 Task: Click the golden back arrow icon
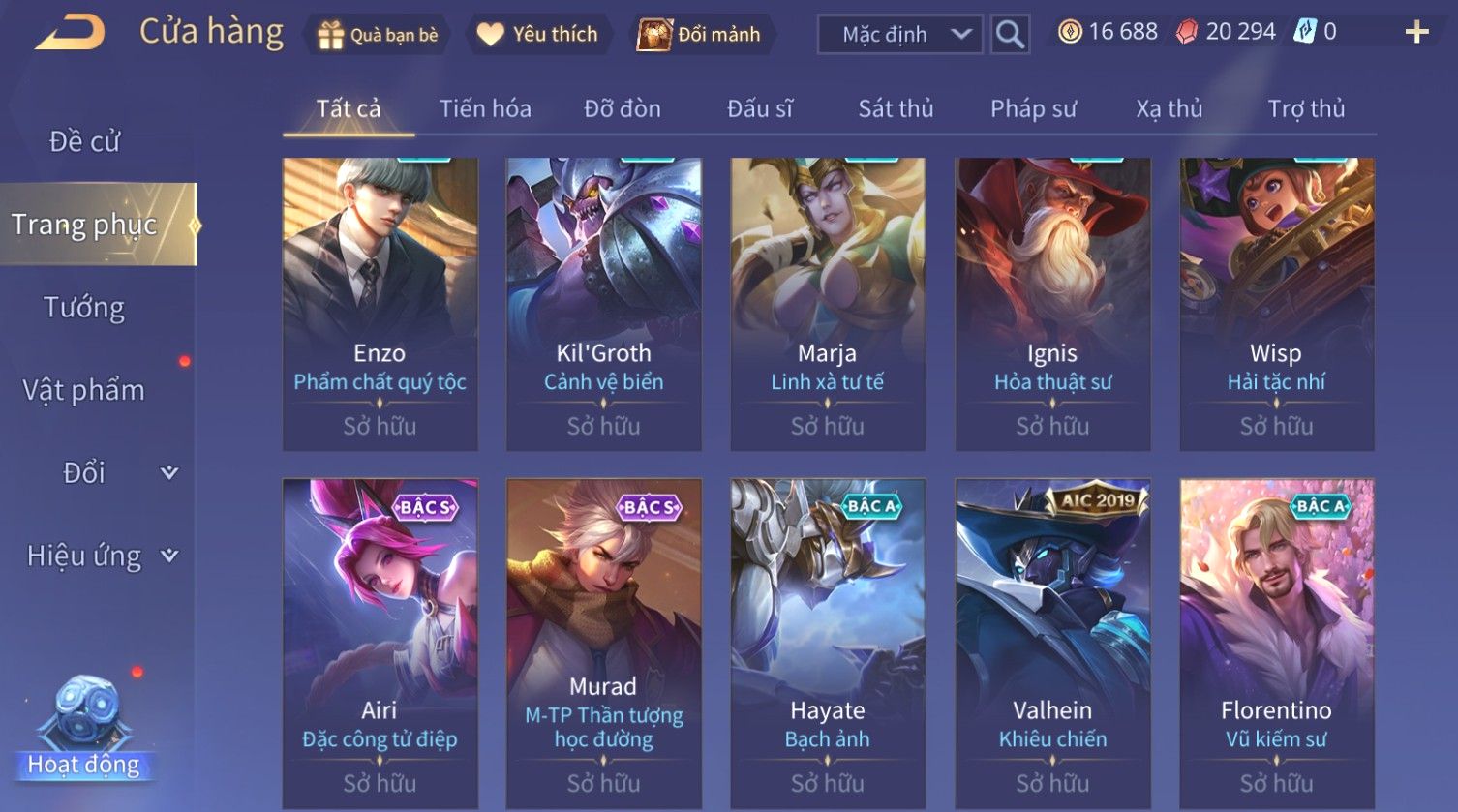coord(71,32)
